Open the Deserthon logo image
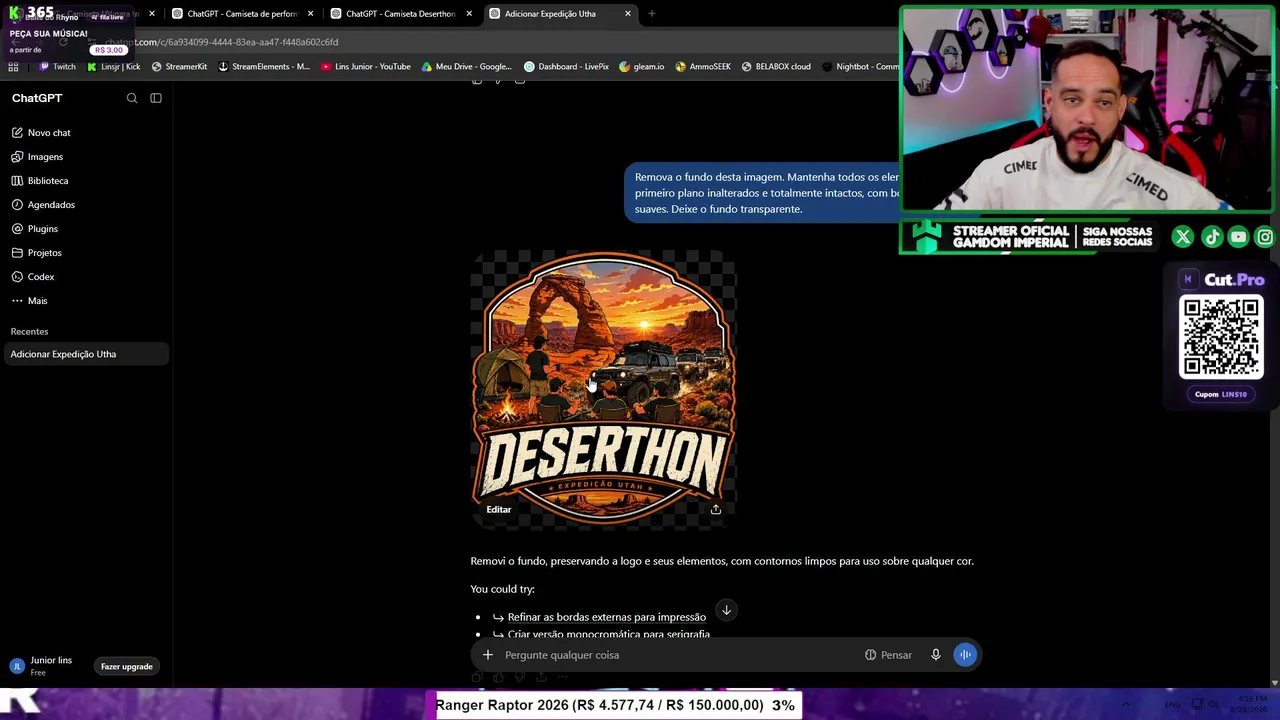 click(604, 389)
